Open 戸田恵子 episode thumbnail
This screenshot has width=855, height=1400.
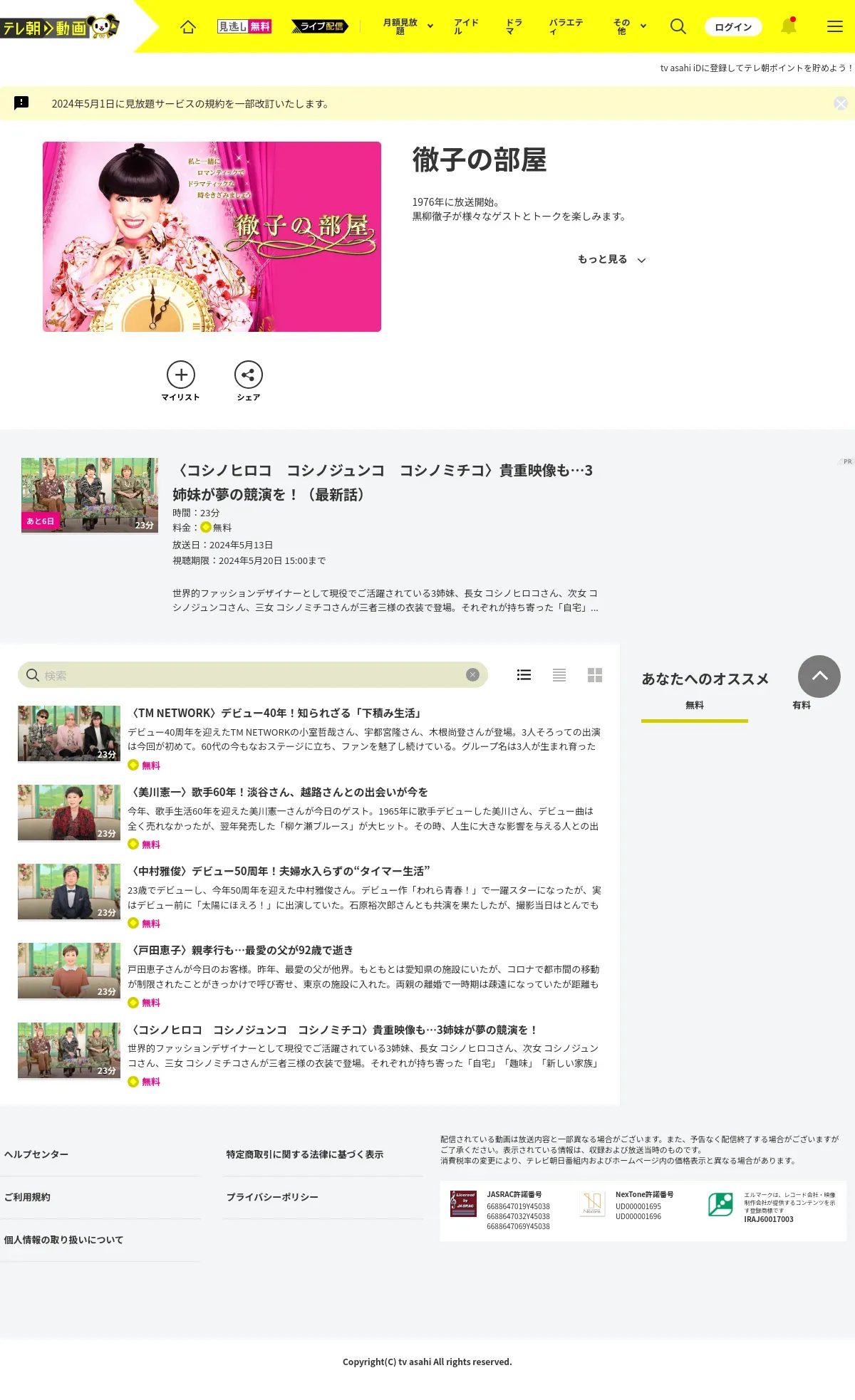[69, 971]
